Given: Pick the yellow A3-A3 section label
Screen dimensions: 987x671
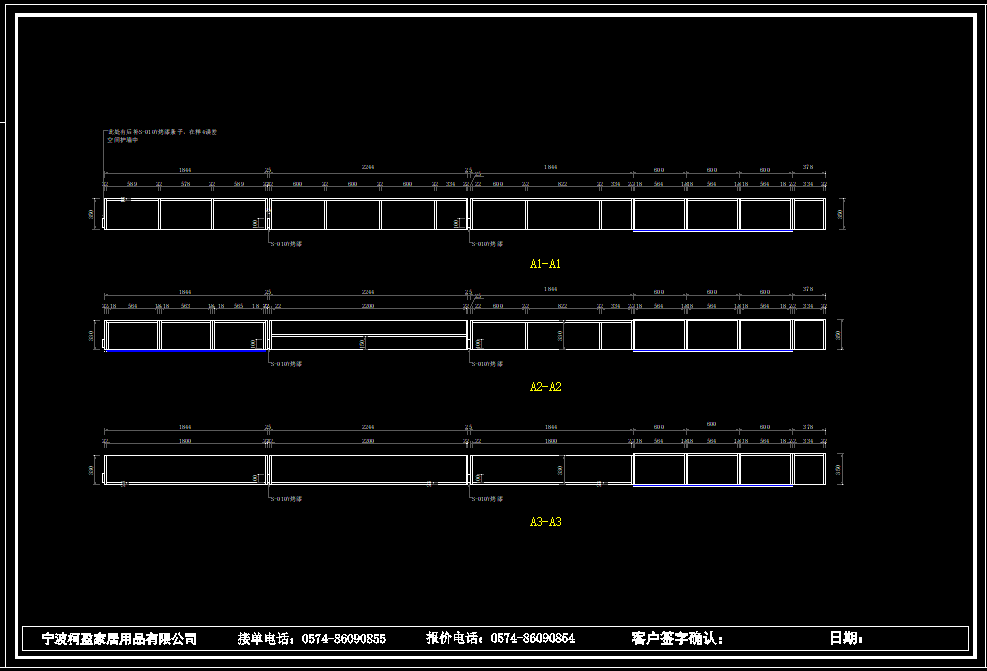Looking at the screenshot, I should pos(545,522).
